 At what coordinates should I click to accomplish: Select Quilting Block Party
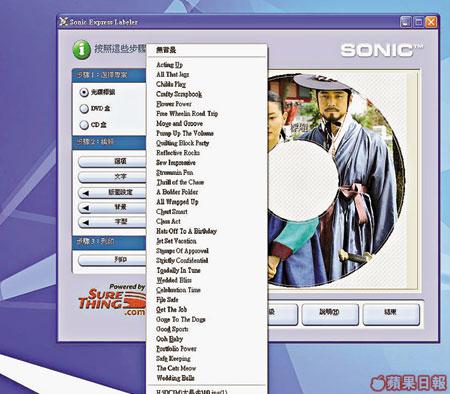point(207,143)
